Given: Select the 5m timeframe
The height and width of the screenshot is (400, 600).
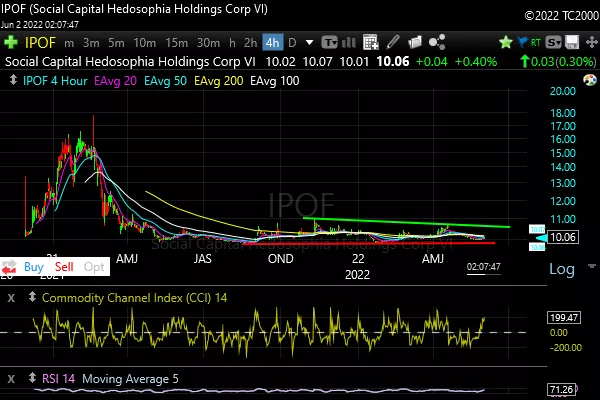Looking at the screenshot, I should [x=116, y=43].
